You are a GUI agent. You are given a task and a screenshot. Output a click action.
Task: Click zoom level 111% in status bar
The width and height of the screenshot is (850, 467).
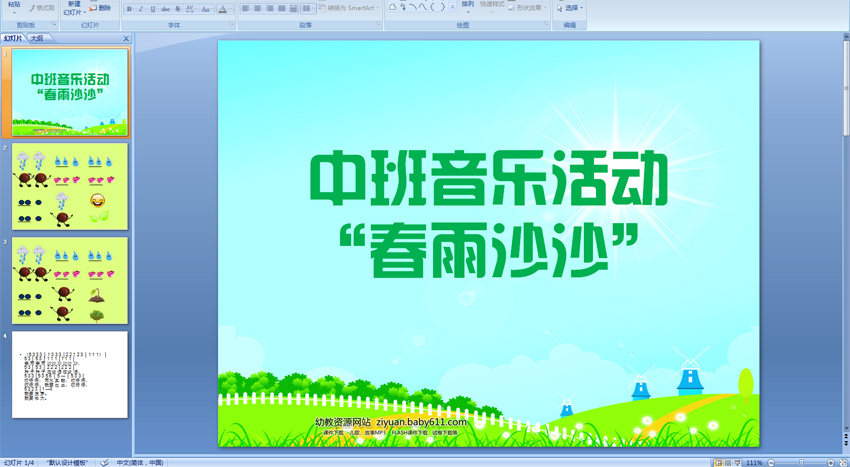tap(755, 463)
